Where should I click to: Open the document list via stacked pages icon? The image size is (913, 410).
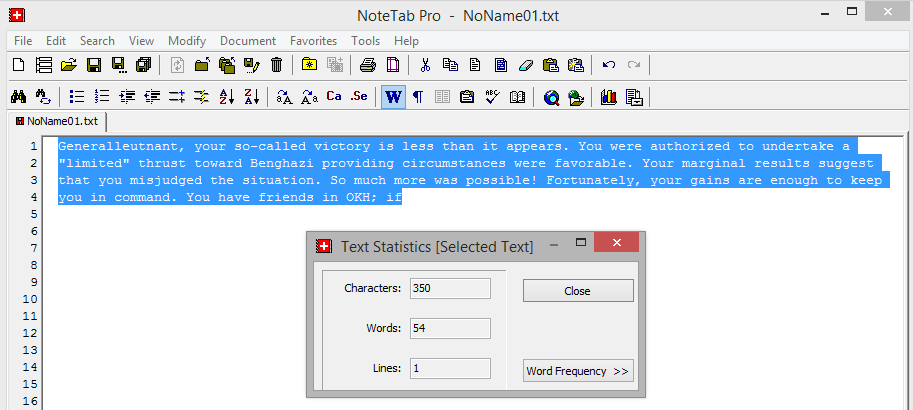coord(44,65)
